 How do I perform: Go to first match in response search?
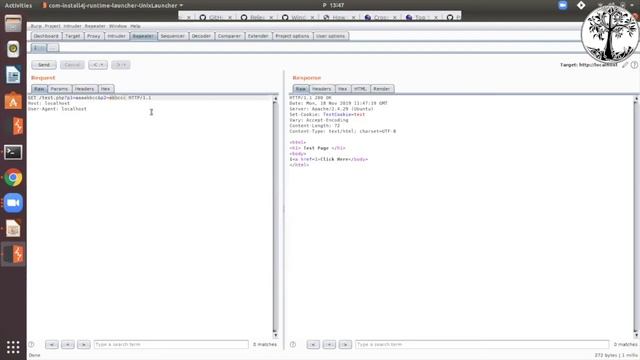[313, 344]
